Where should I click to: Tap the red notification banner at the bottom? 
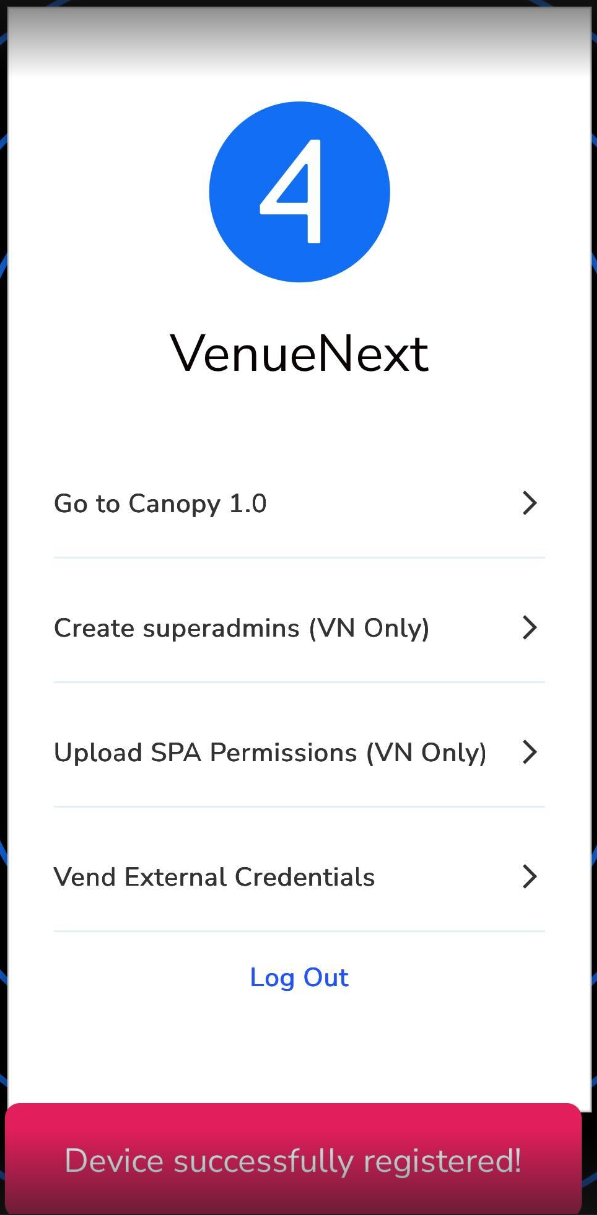293,1159
